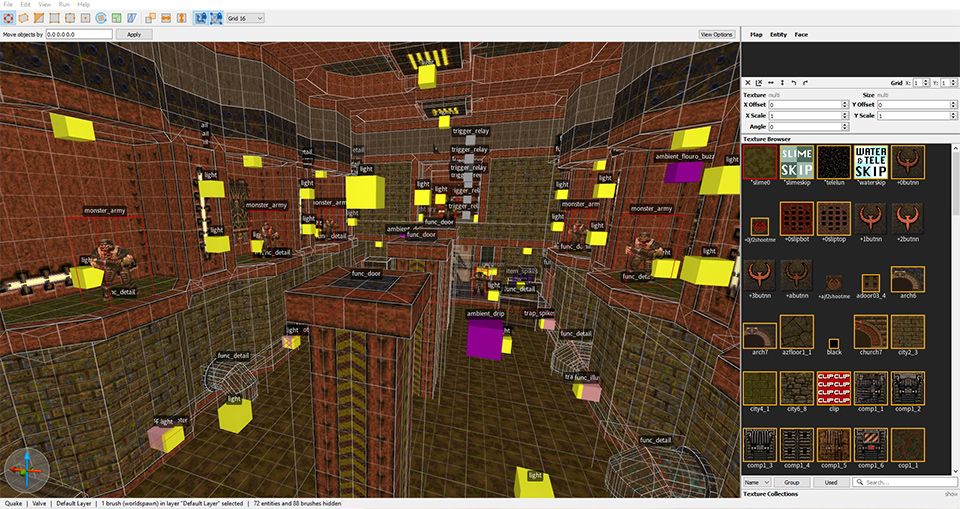Open the Run menu

pyautogui.click(x=64, y=4)
